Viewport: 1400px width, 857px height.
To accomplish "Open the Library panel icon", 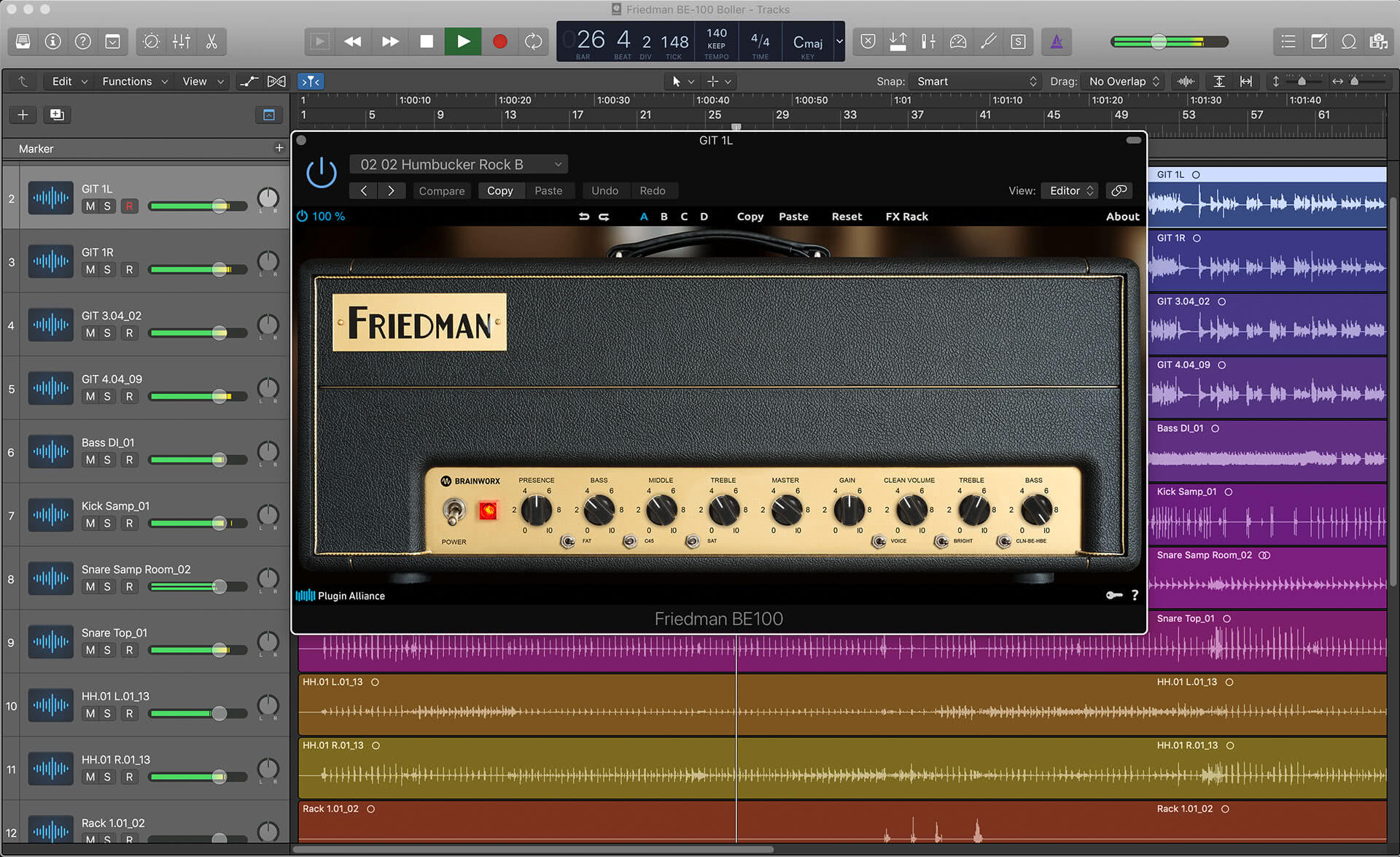I will pyautogui.click(x=23, y=42).
